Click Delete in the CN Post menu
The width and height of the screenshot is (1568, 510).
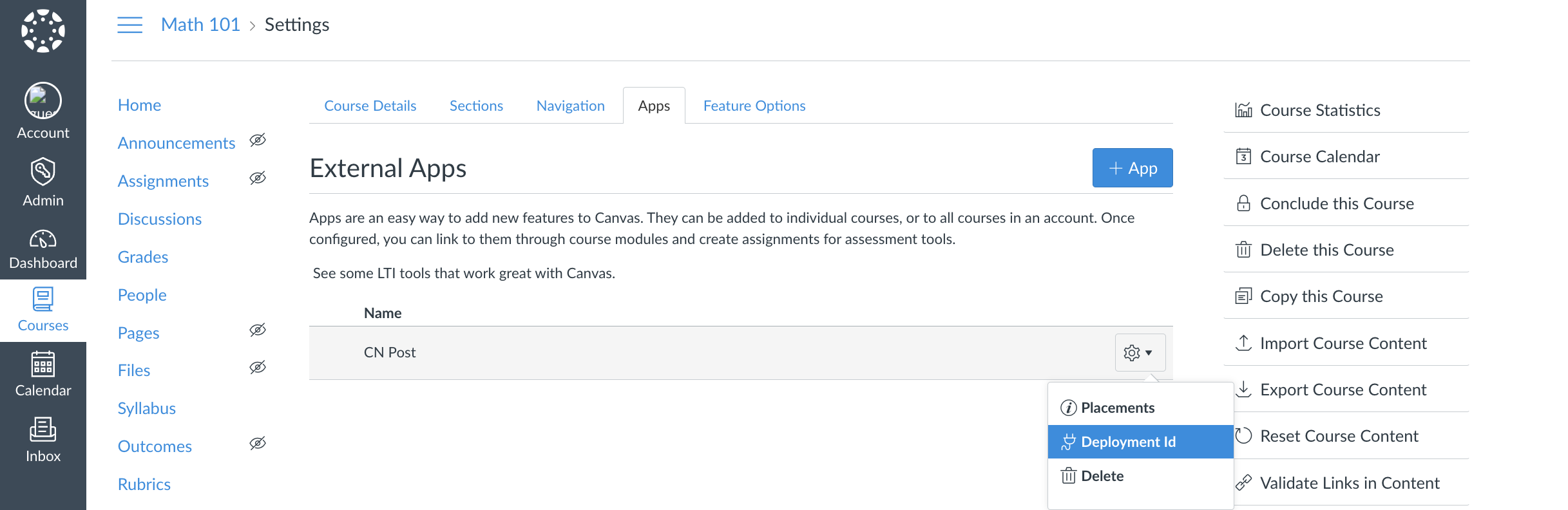coord(1102,476)
